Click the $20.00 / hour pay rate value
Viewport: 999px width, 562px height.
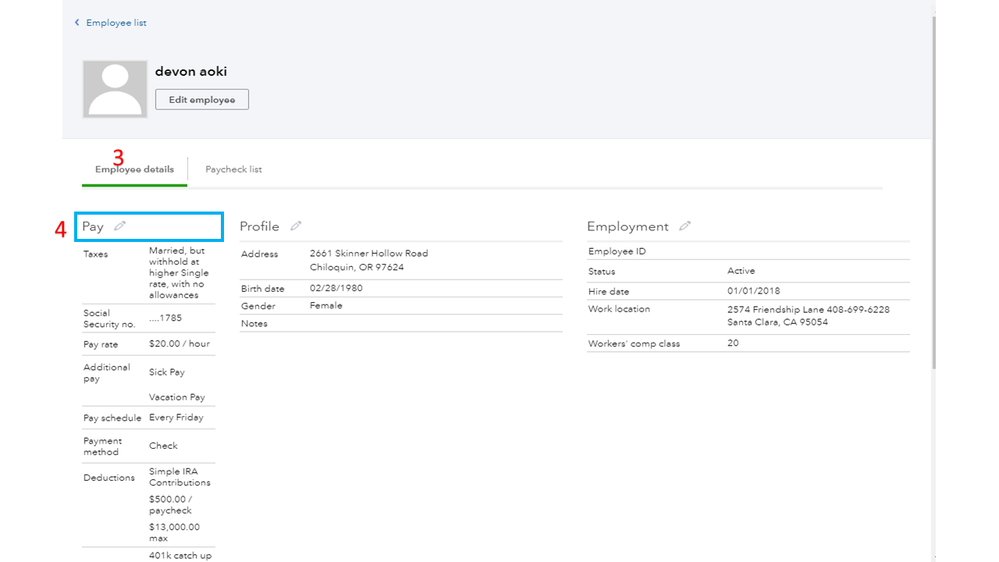click(x=179, y=343)
